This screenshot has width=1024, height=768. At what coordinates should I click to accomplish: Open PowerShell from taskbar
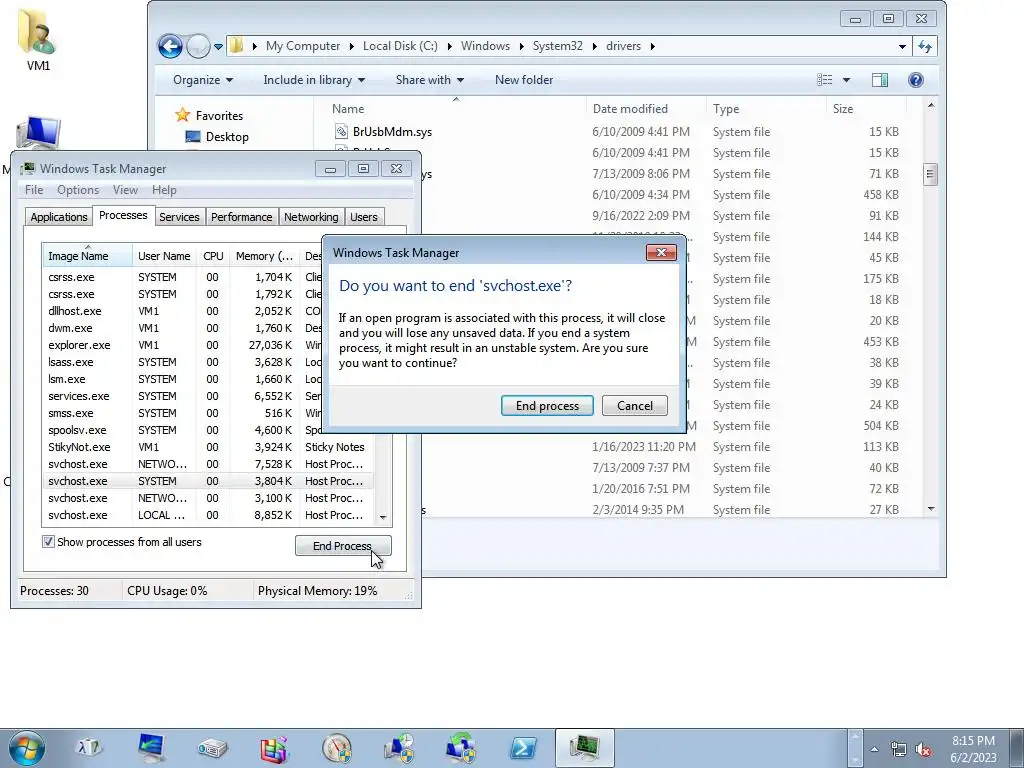pyautogui.click(x=523, y=748)
